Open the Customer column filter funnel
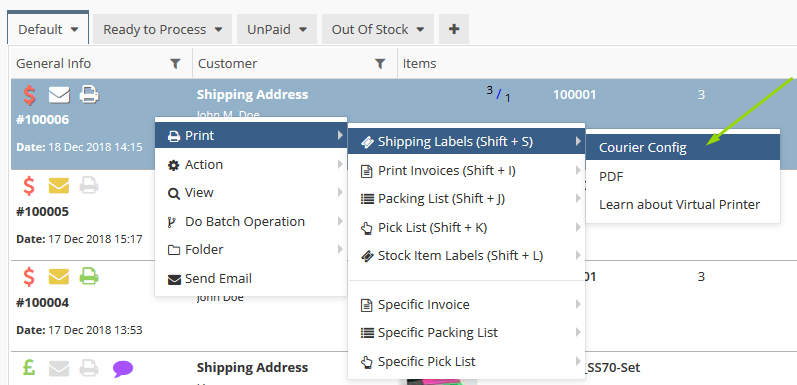Image resolution: width=797 pixels, height=385 pixels. click(380, 64)
